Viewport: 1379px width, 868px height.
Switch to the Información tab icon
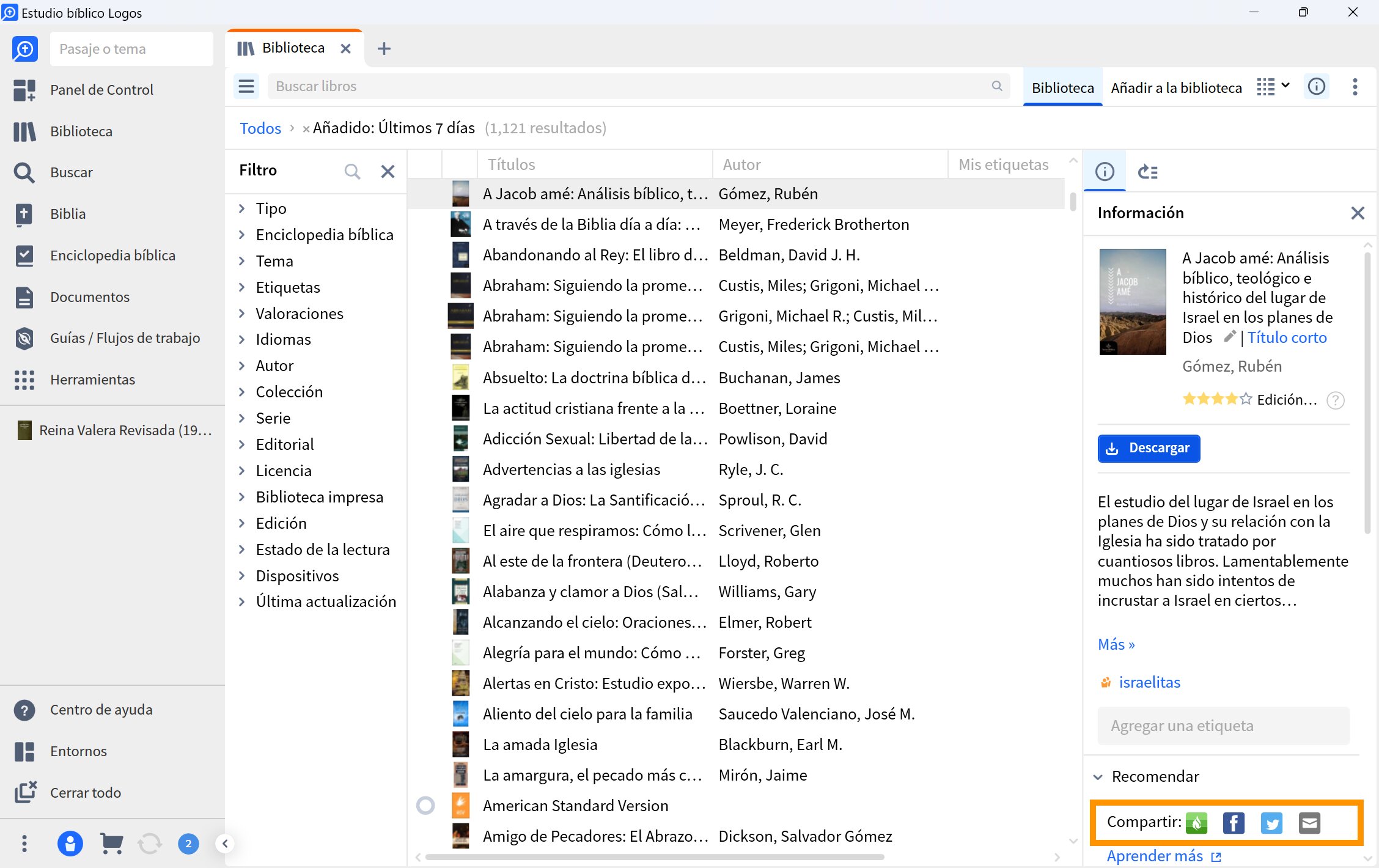click(1105, 172)
